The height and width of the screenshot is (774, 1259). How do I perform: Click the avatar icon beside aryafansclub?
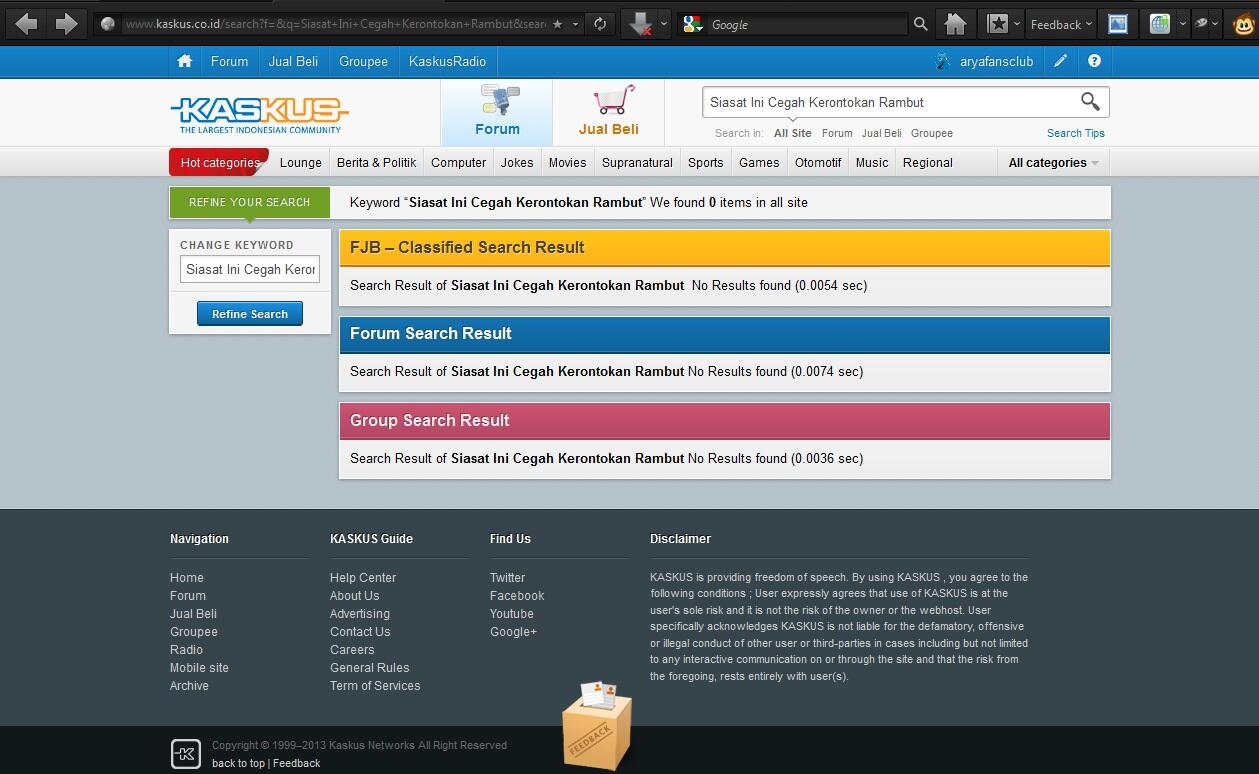click(x=942, y=61)
